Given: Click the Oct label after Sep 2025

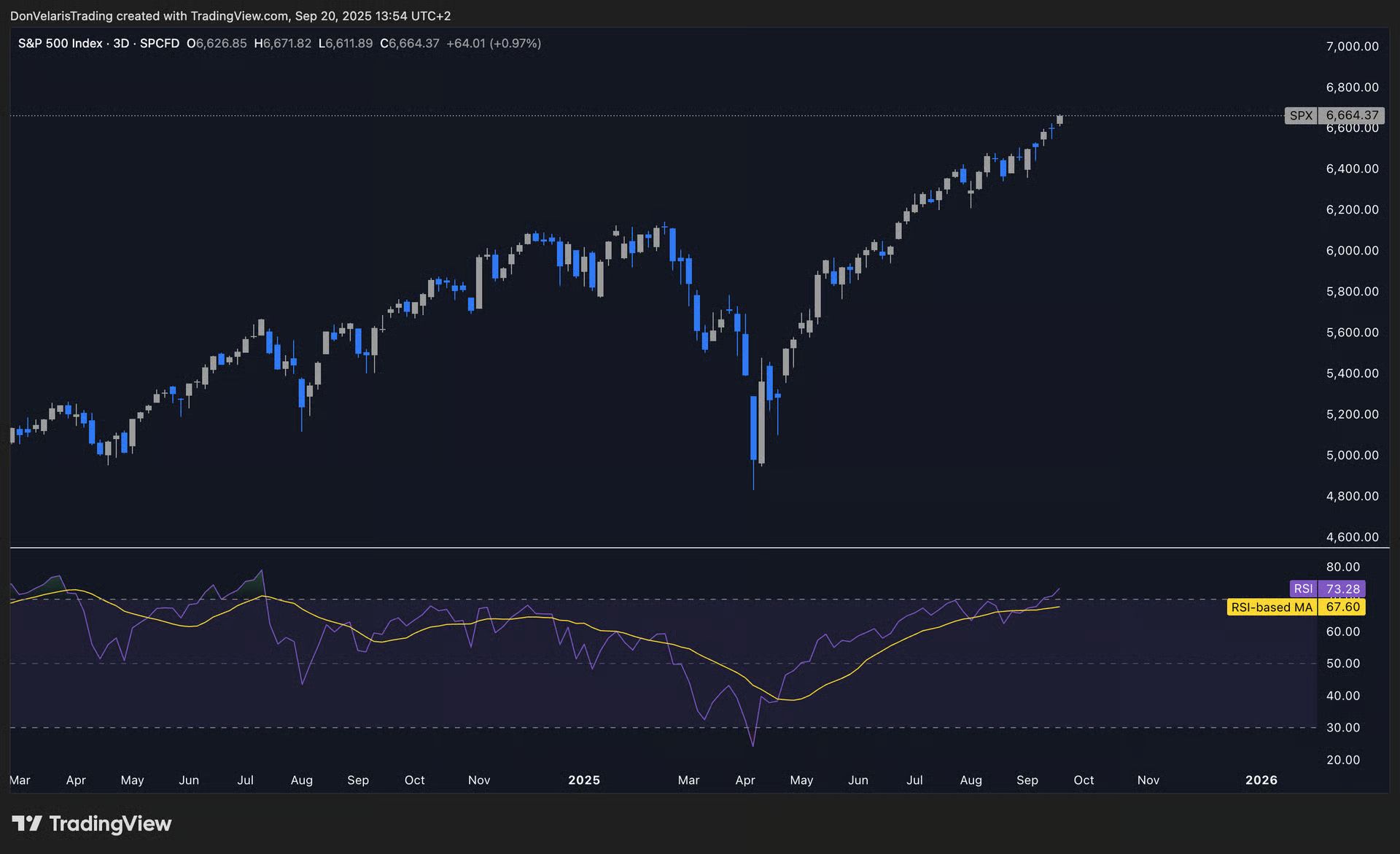Looking at the screenshot, I should (x=1084, y=780).
